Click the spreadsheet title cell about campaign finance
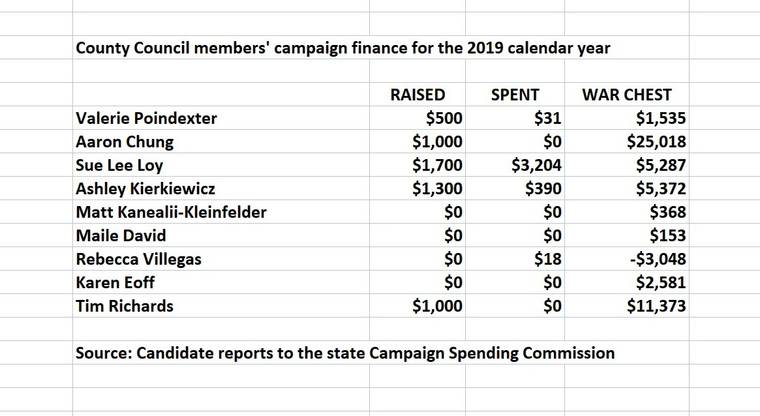 (x=358, y=47)
